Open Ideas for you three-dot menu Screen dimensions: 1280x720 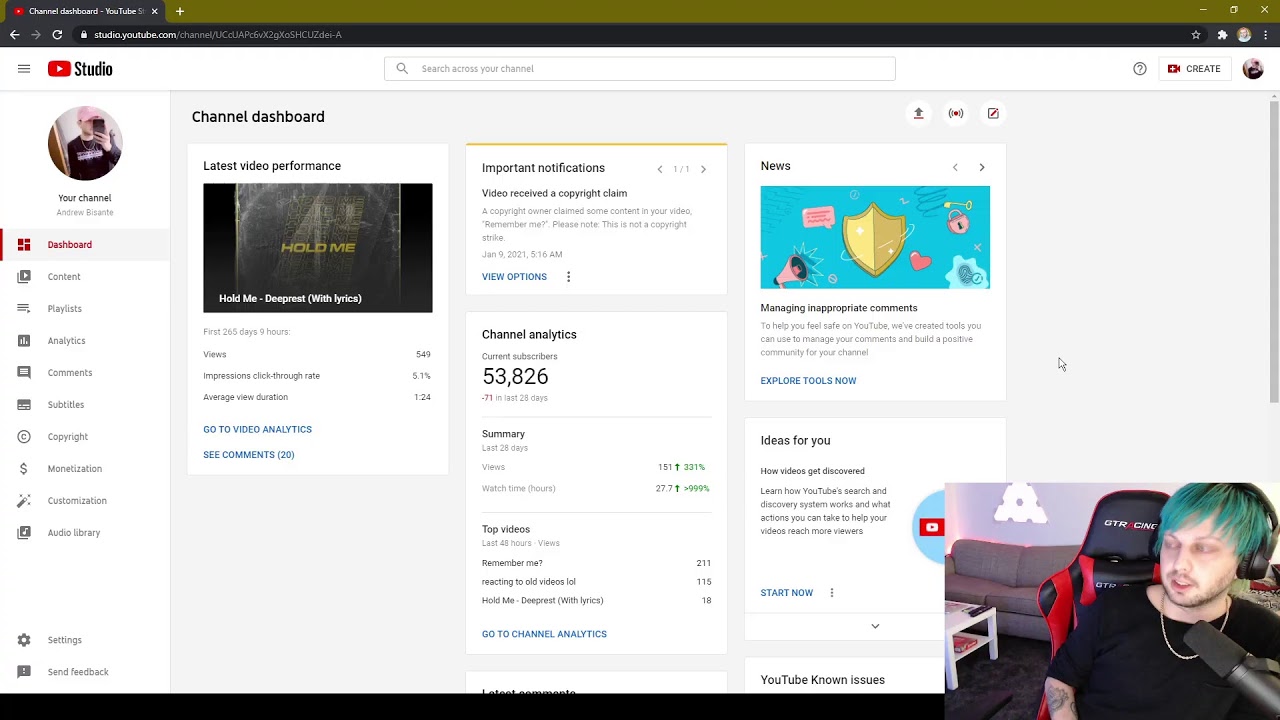point(831,593)
